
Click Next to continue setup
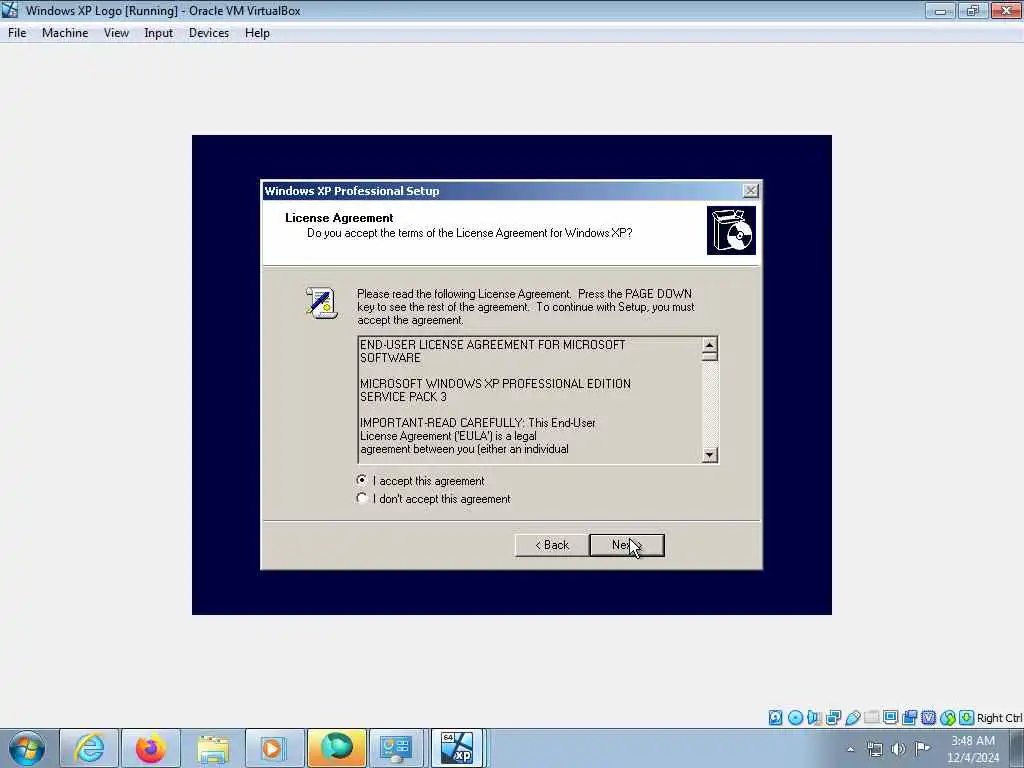(x=627, y=545)
